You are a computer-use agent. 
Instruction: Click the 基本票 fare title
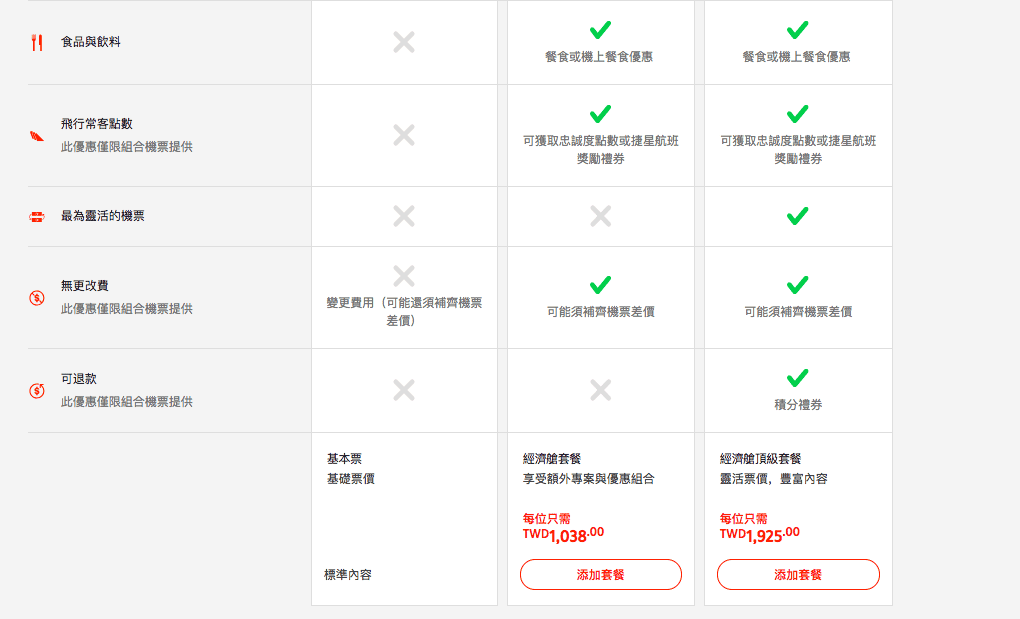(x=344, y=459)
